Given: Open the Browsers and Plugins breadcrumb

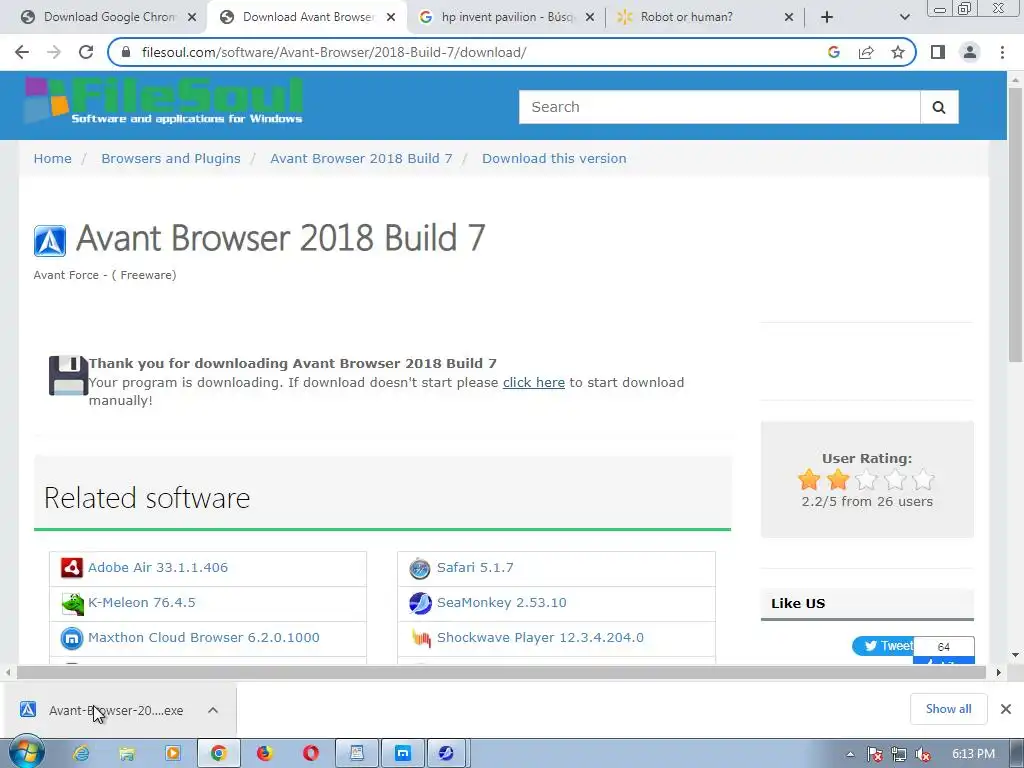Looking at the screenshot, I should (x=170, y=159).
